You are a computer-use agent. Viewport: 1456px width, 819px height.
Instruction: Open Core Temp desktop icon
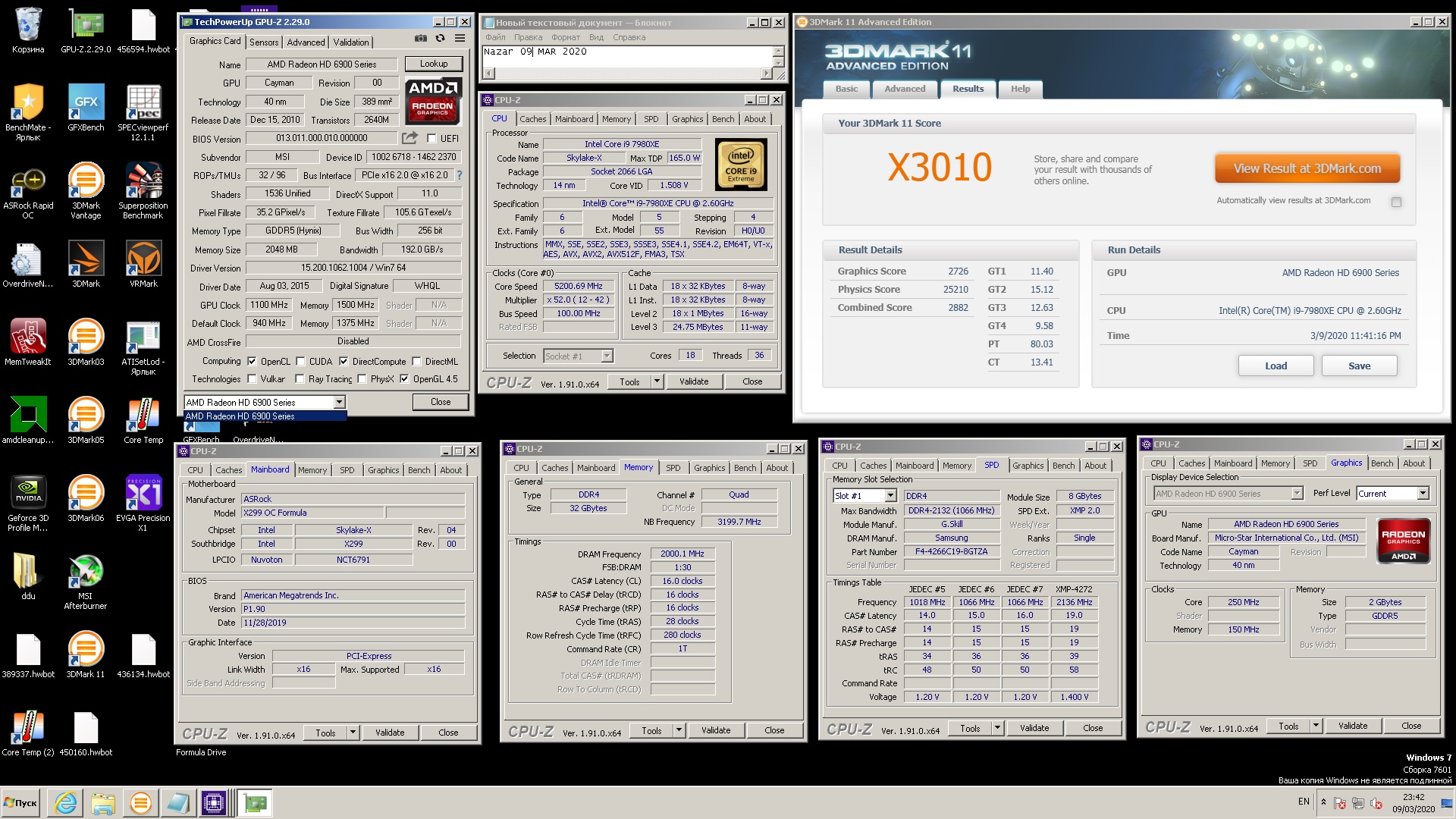[x=143, y=421]
